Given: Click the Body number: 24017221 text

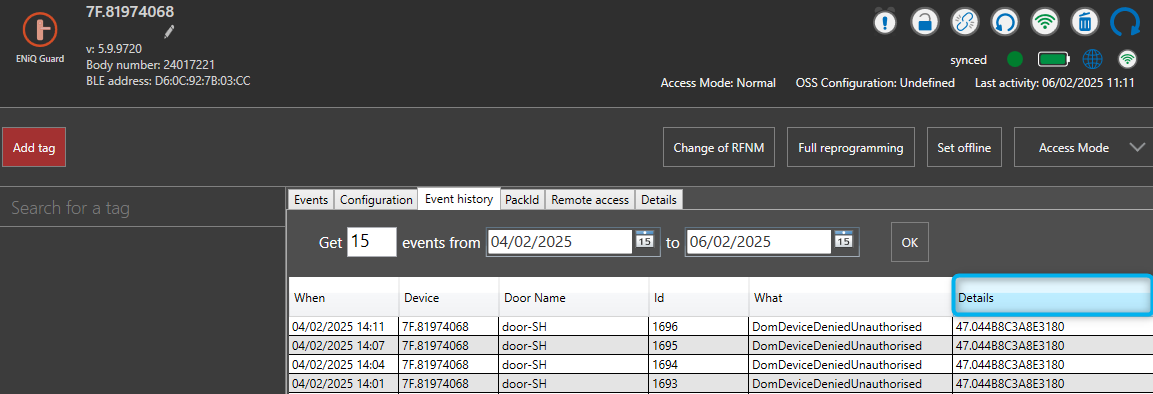Looking at the screenshot, I should coord(151,65).
